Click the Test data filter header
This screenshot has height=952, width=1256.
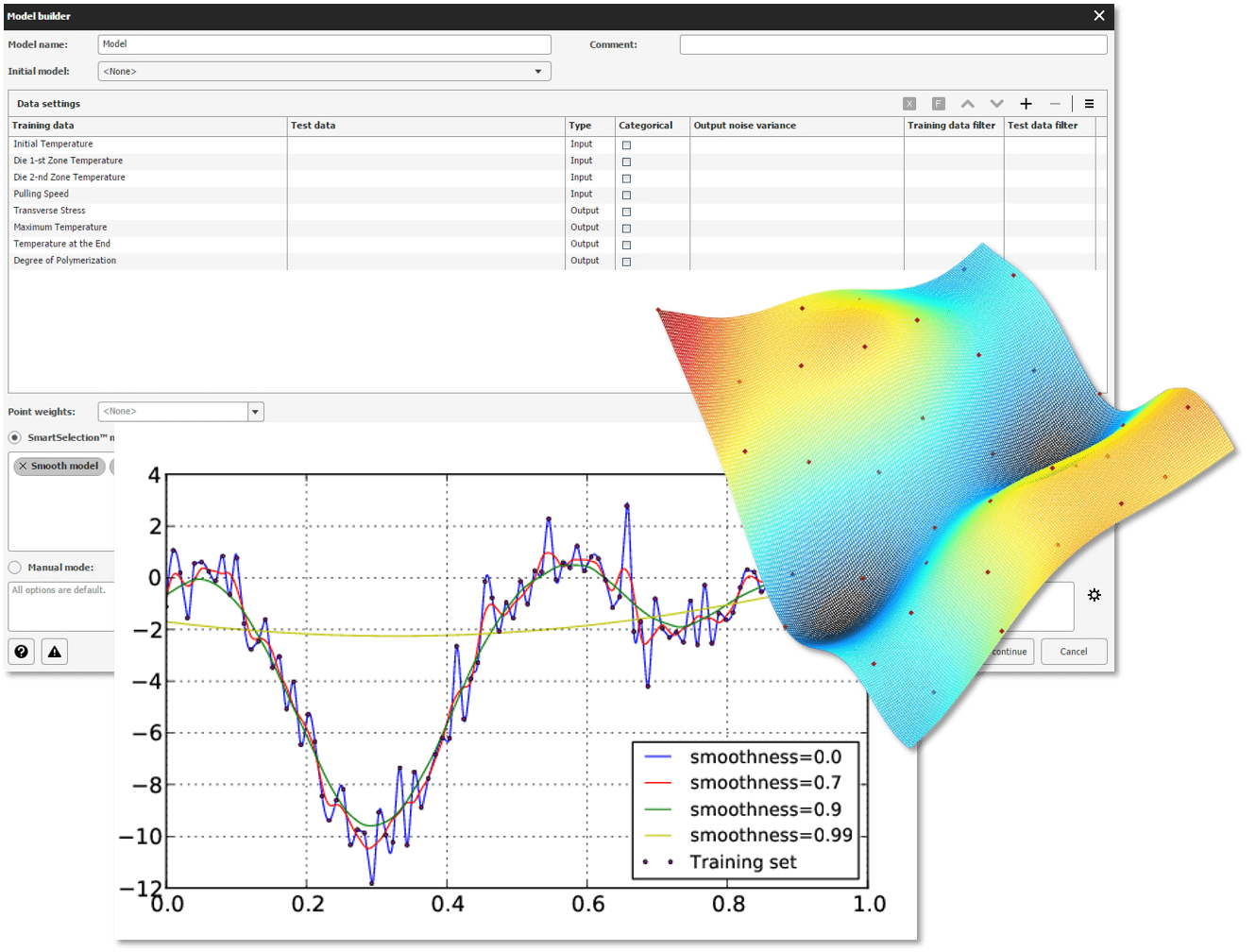[1050, 126]
